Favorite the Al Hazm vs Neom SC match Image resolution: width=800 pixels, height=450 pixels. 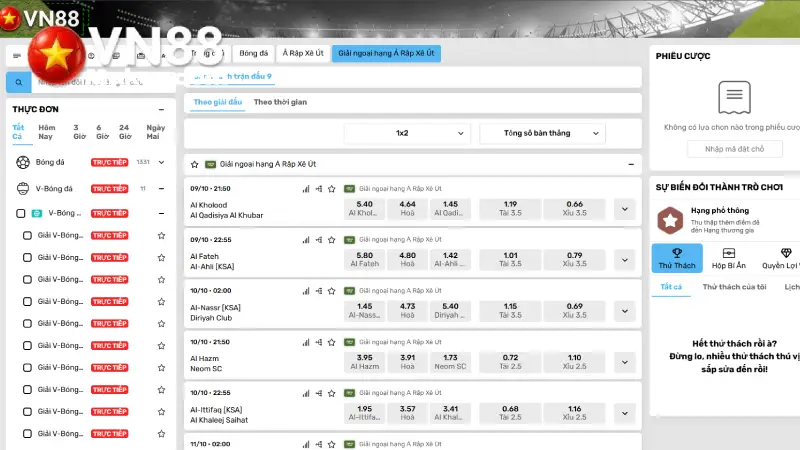(332, 342)
